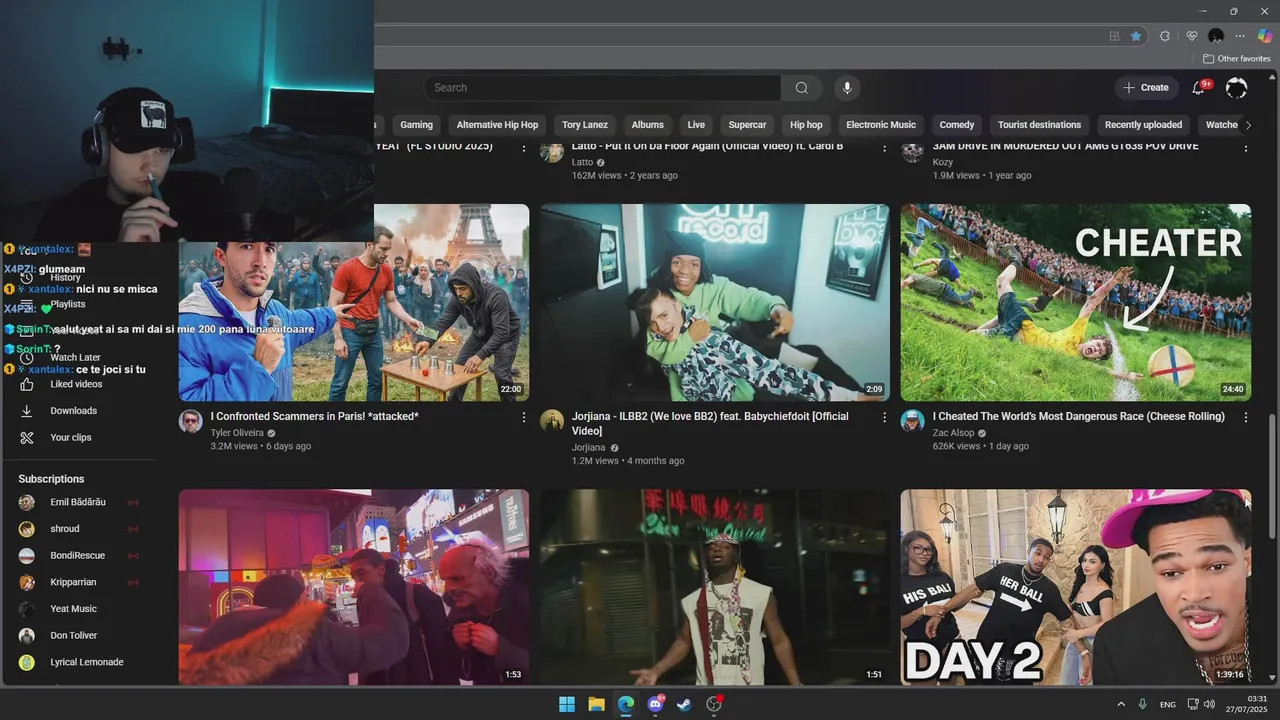Open the Lyrical Lemonade subscription
The image size is (1280, 720).
(x=78, y=662)
